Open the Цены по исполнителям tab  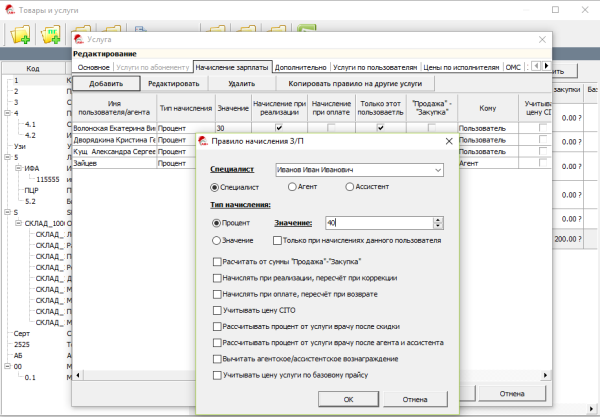(461, 67)
